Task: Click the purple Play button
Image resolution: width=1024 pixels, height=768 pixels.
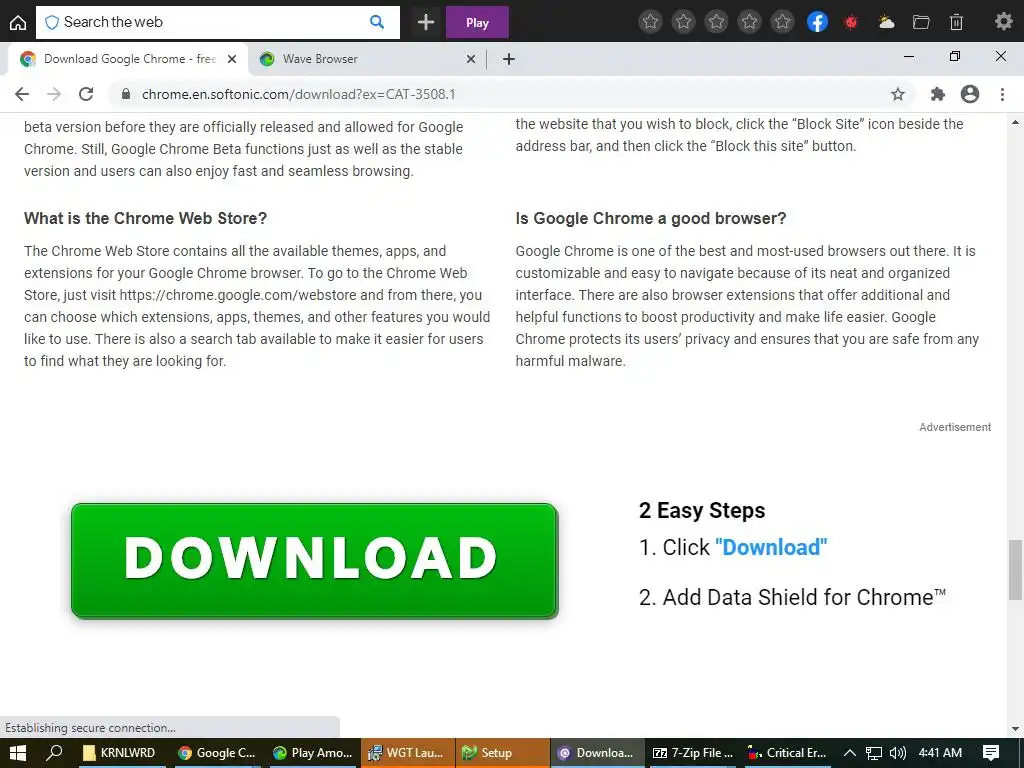Action: [477, 22]
